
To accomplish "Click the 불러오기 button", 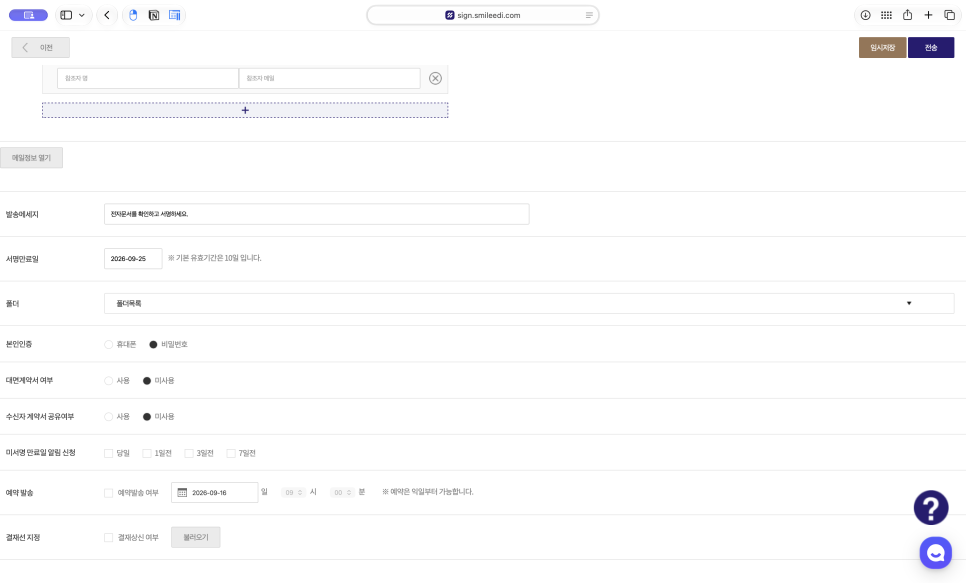I will tap(195, 537).
